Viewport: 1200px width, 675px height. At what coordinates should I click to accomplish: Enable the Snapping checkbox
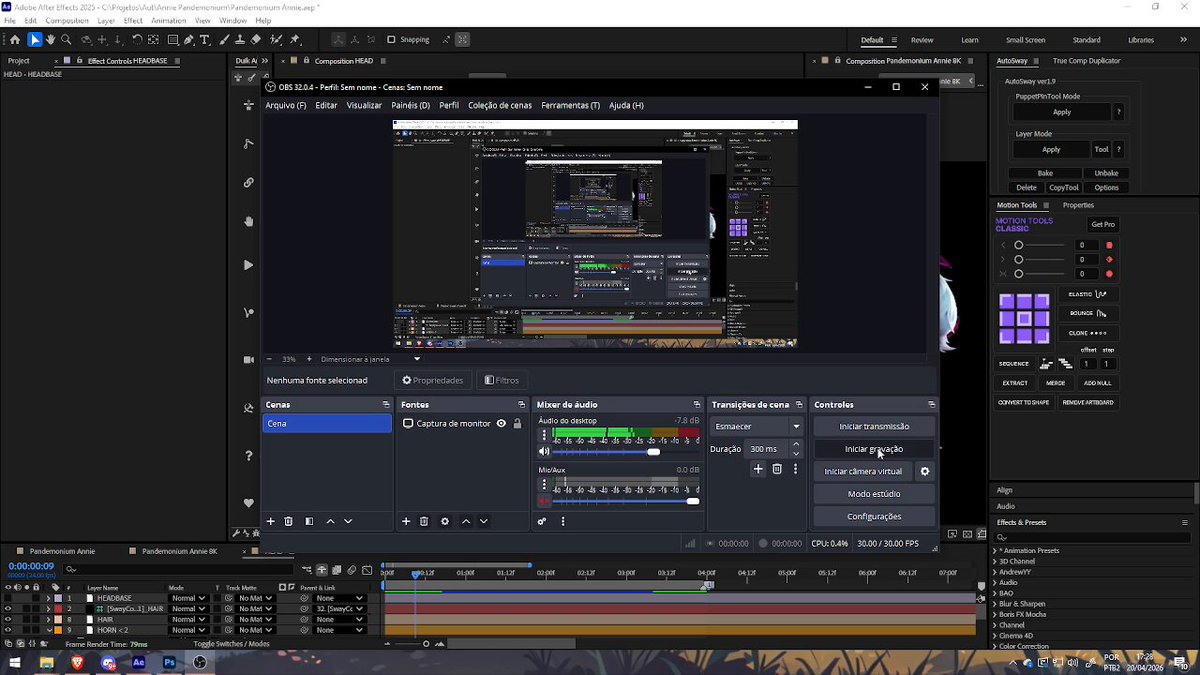[x=391, y=40]
